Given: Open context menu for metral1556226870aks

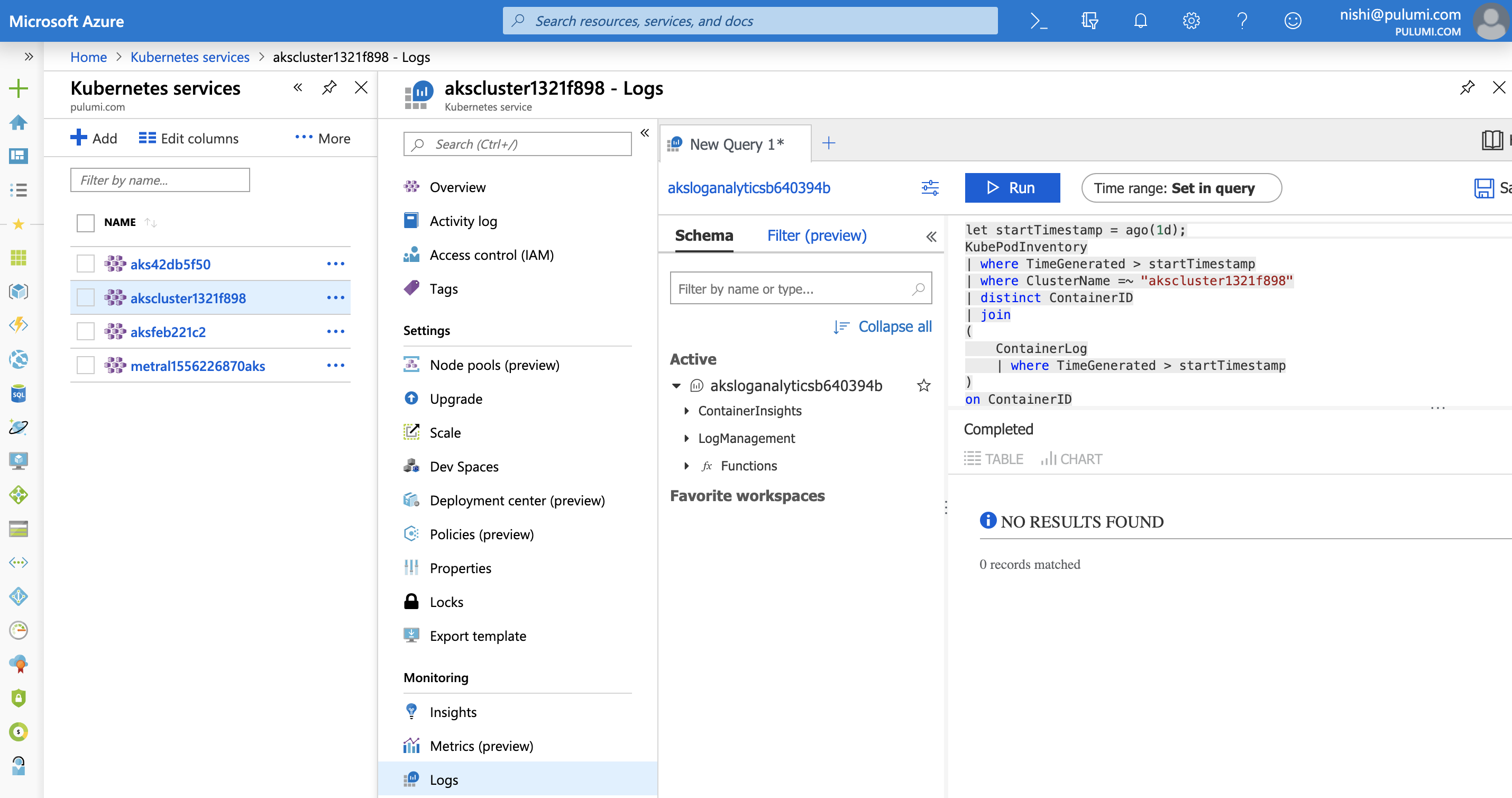Looking at the screenshot, I should click(335, 365).
